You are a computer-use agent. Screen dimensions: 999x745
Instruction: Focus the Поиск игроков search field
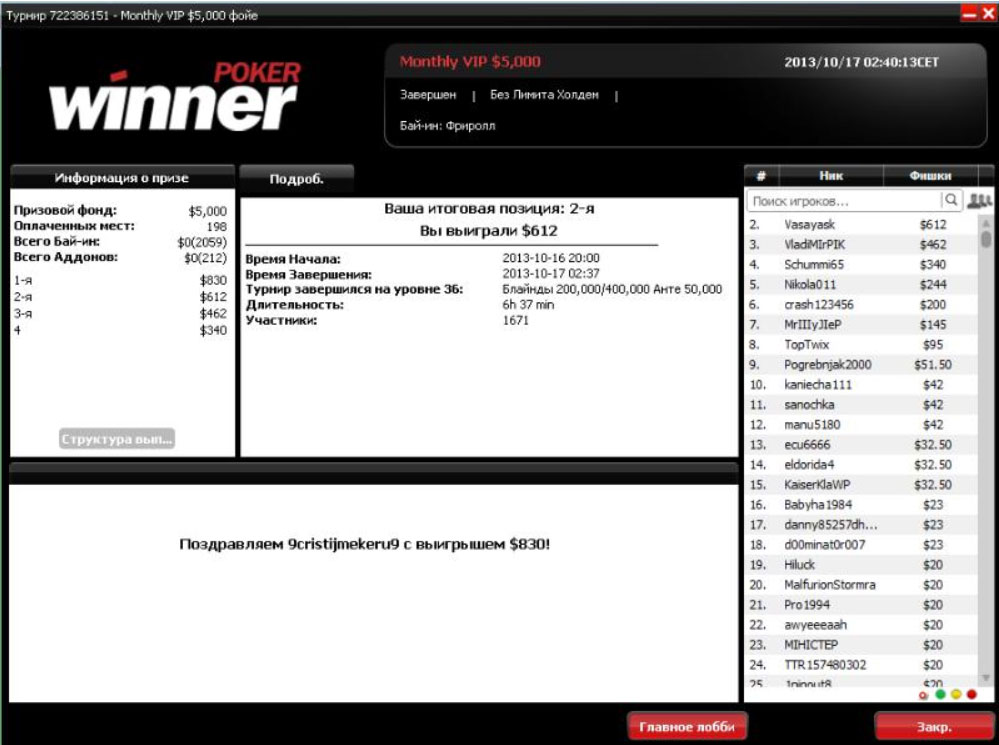pyautogui.click(x=844, y=201)
